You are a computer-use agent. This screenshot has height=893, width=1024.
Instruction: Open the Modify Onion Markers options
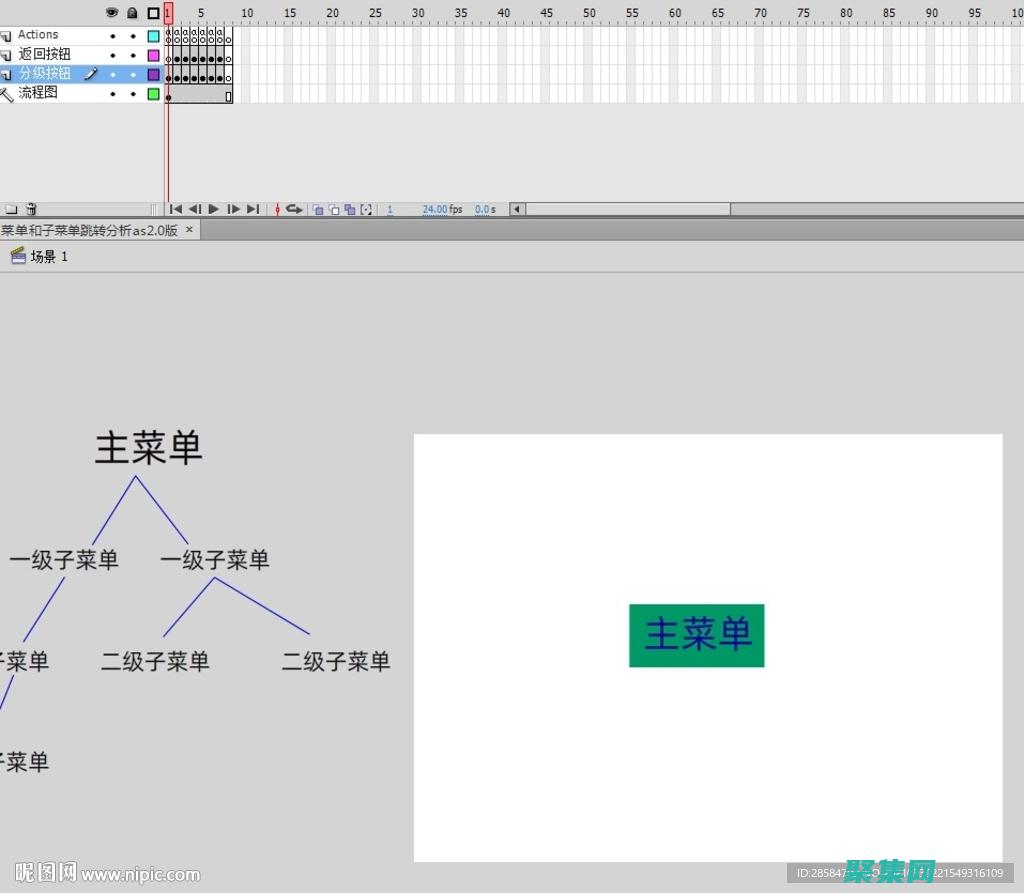click(366, 209)
